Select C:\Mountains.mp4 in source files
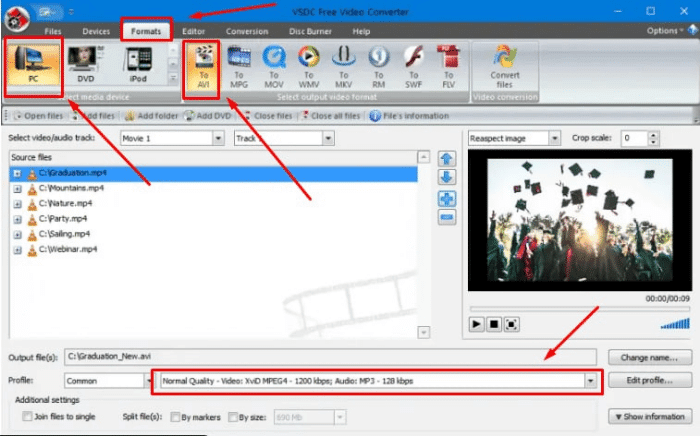This screenshot has width=700, height=438. (x=71, y=188)
